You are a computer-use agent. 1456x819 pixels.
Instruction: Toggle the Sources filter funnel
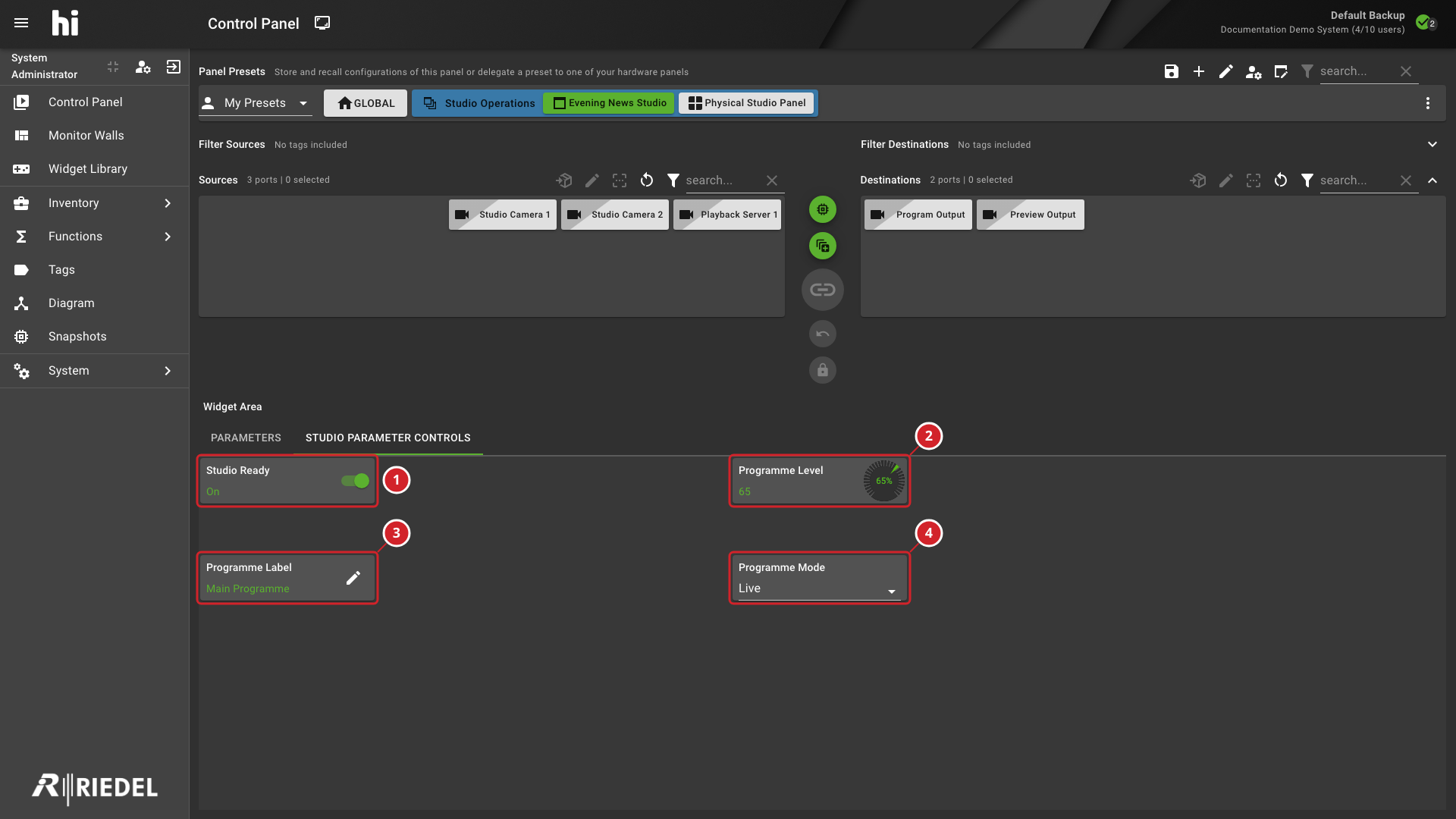coord(673,180)
